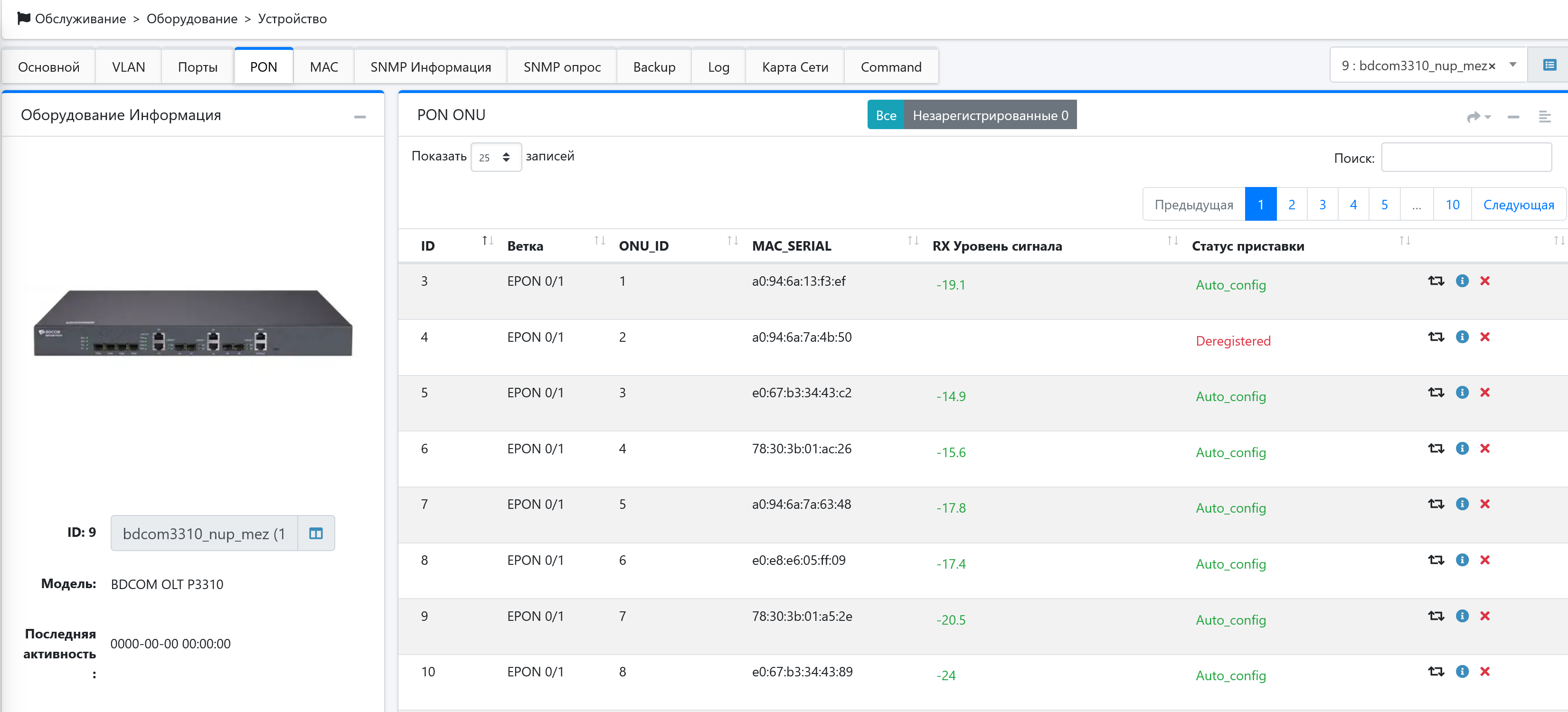Image resolution: width=1568 pixels, height=712 pixels.
Task: Click the resync icon for ONU a0:94:6a:13:f3:ef
Action: (x=1436, y=281)
